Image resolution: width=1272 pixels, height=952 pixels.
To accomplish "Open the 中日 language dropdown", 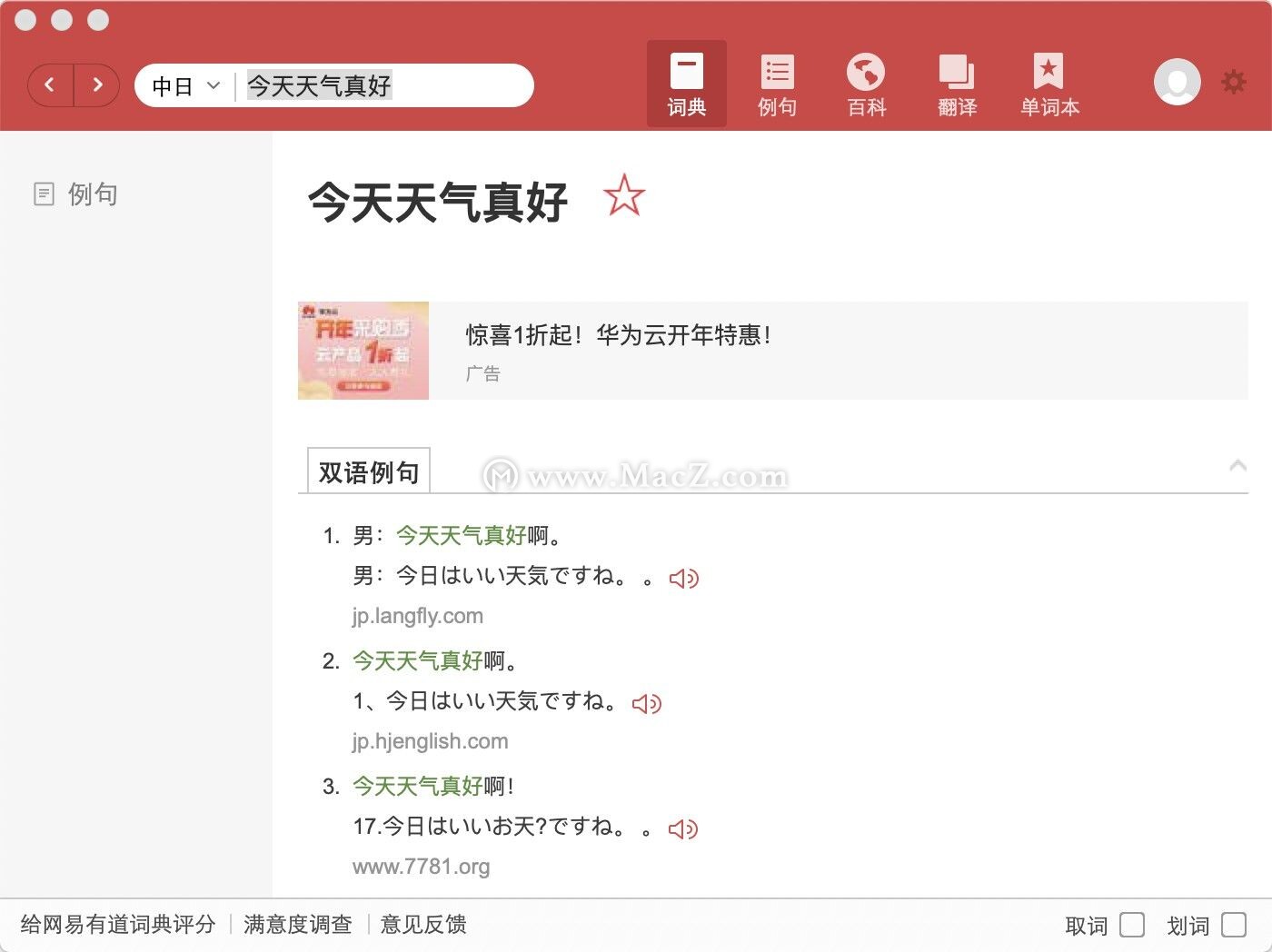I will (185, 86).
